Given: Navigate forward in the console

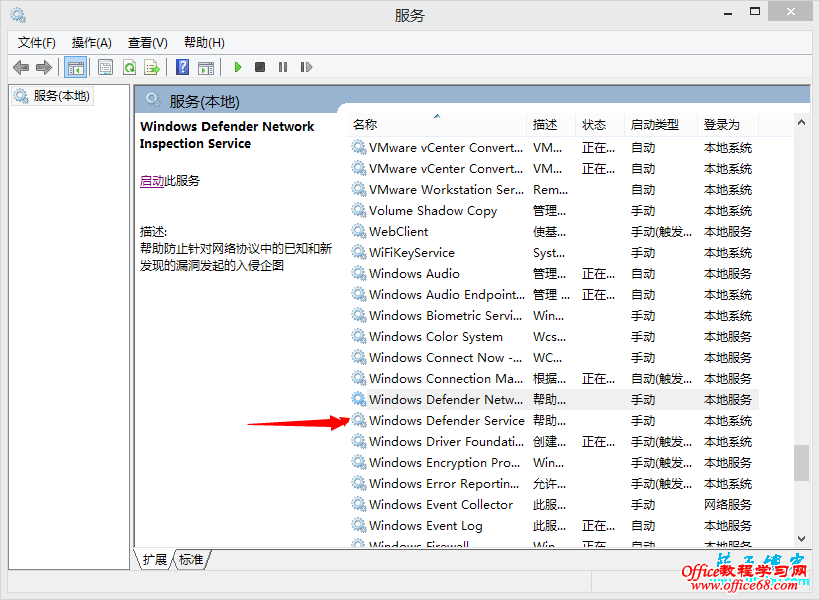Looking at the screenshot, I should (42, 66).
